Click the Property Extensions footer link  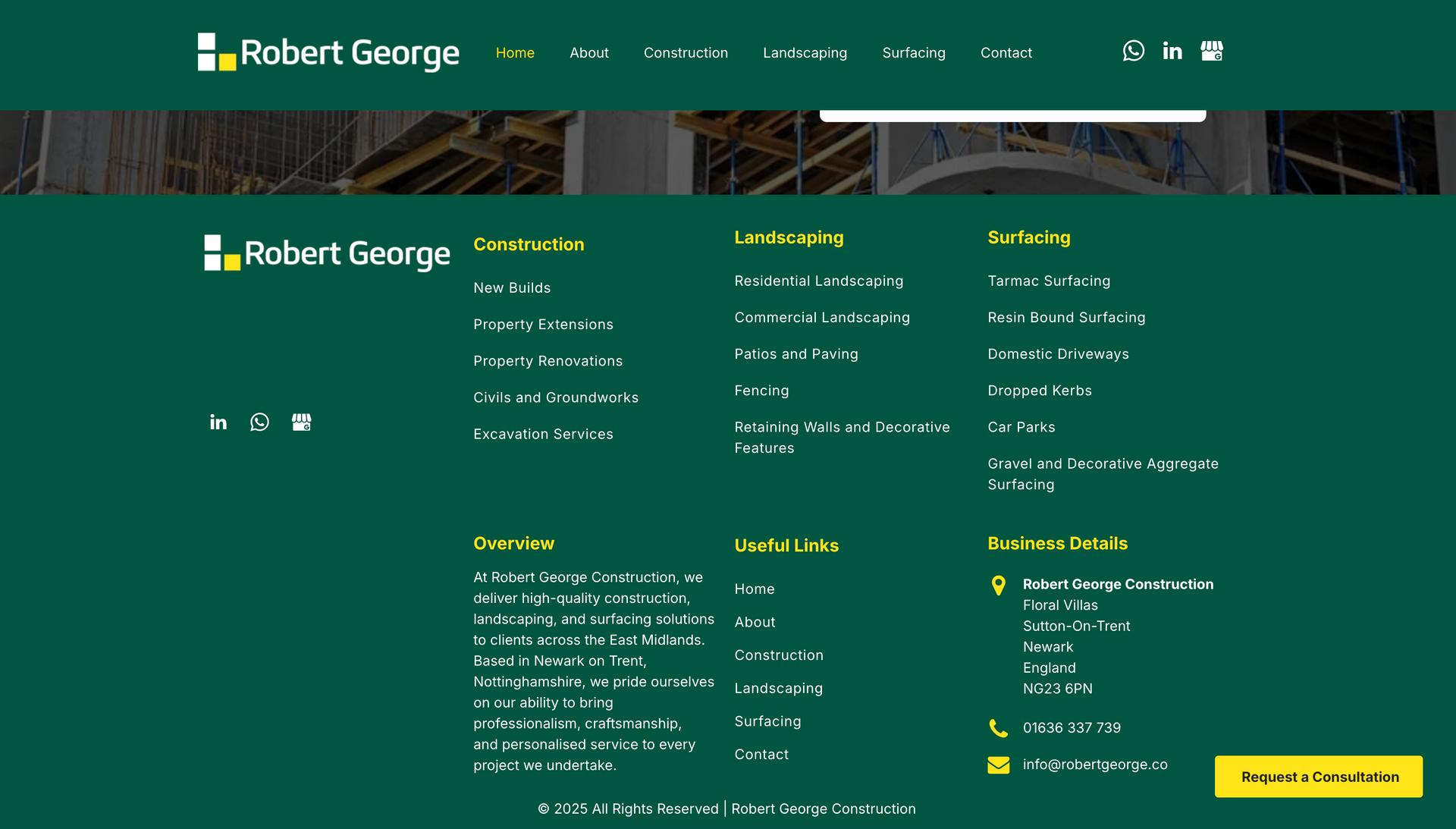click(x=543, y=325)
